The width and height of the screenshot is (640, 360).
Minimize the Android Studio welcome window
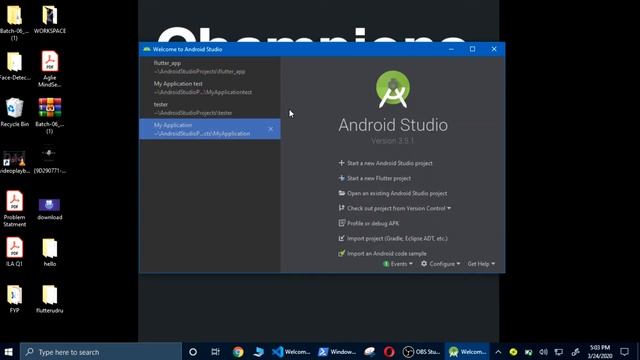(x=451, y=49)
